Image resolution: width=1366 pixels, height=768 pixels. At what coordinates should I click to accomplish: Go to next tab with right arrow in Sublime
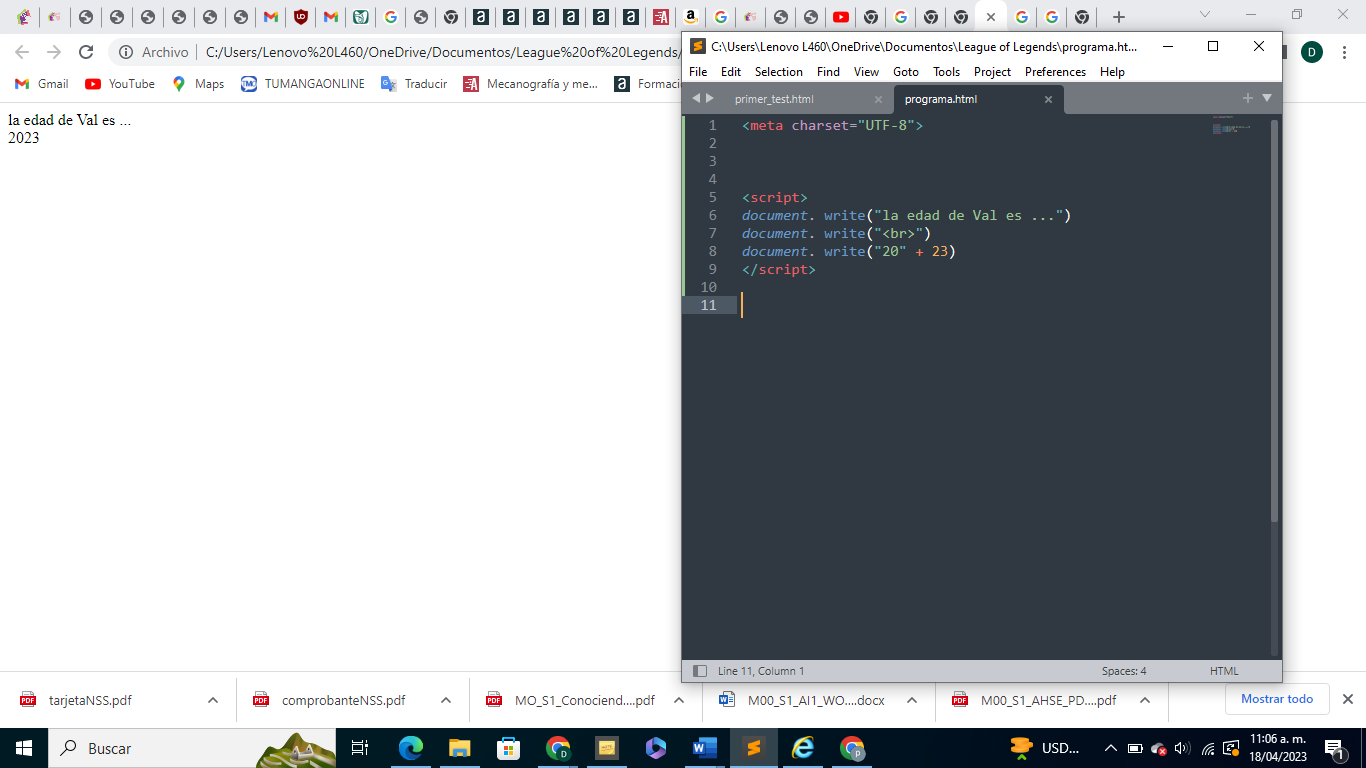[x=710, y=98]
